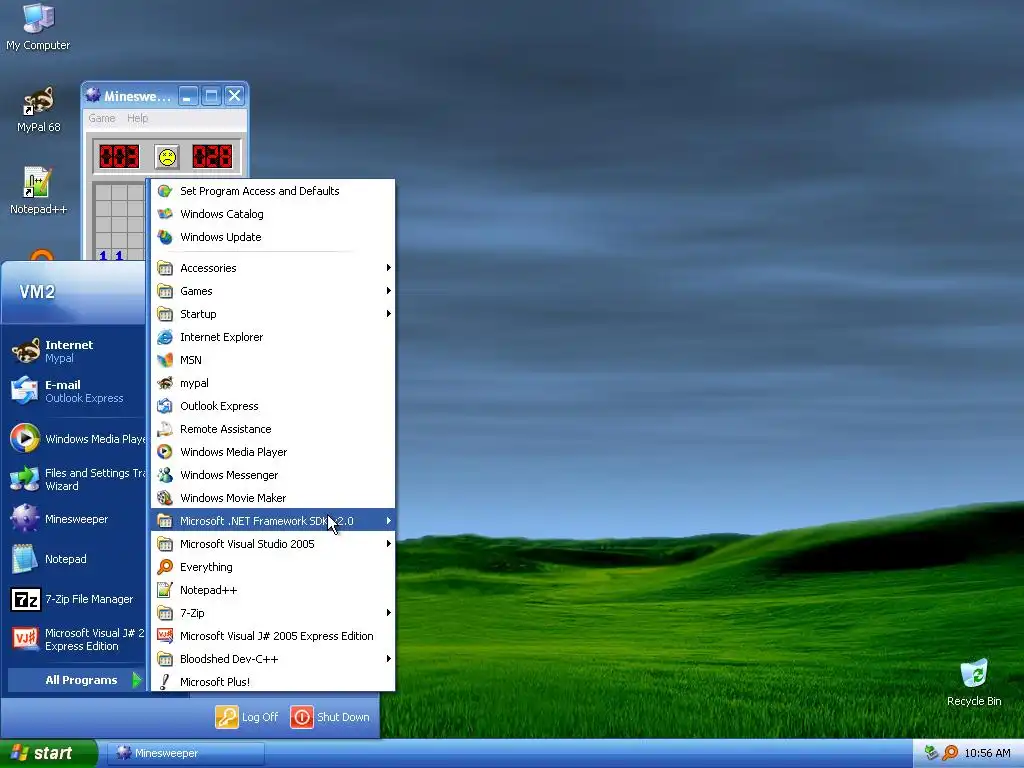Open Set Program Access and Defaults

[x=273, y=191]
